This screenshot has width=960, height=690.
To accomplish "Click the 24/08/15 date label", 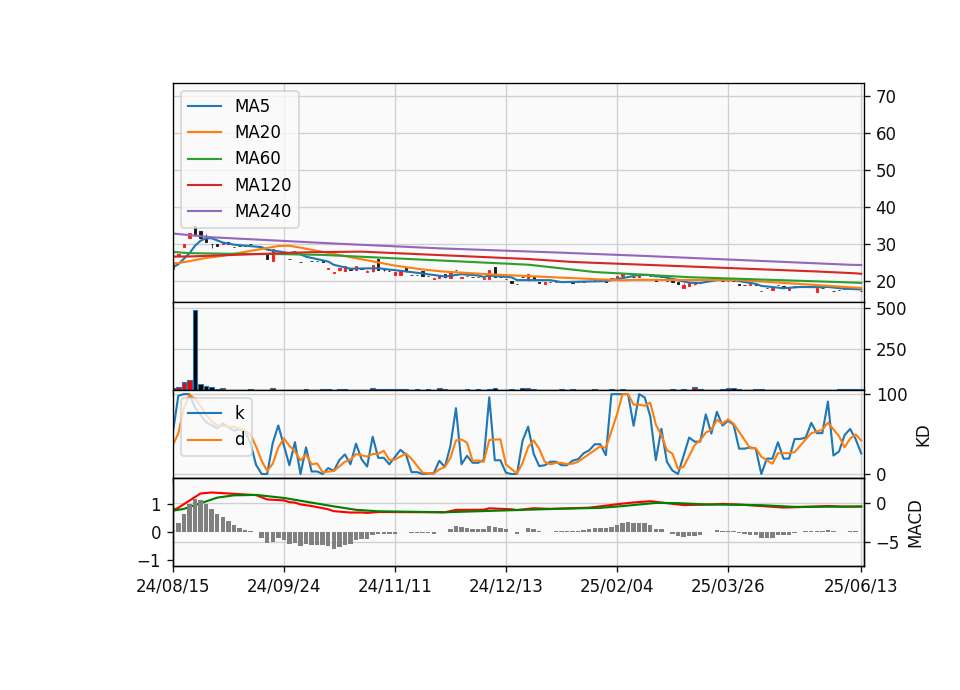I will pos(173,586).
